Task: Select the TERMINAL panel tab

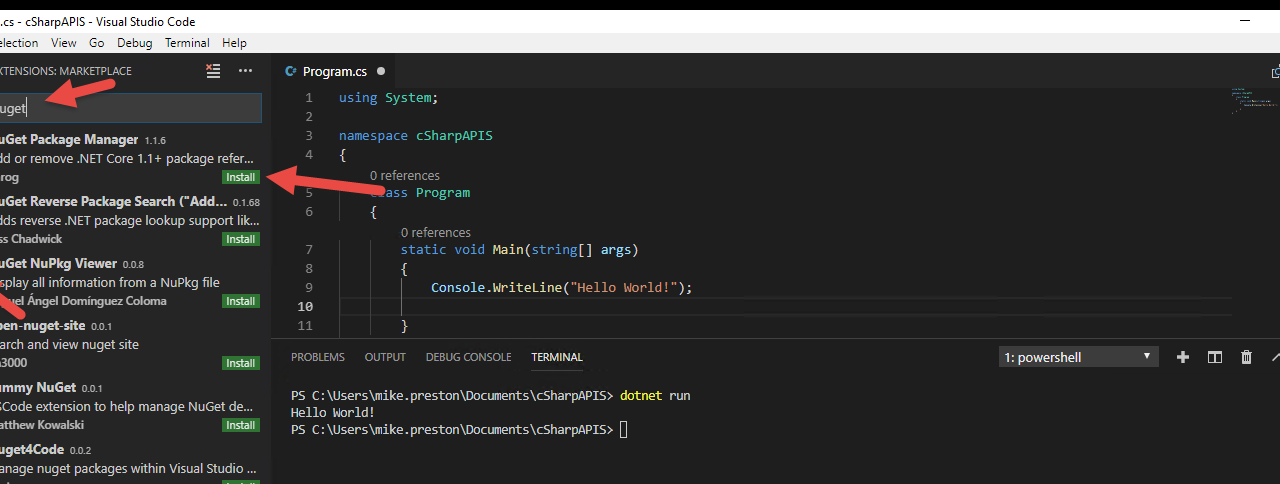Action: [557, 357]
